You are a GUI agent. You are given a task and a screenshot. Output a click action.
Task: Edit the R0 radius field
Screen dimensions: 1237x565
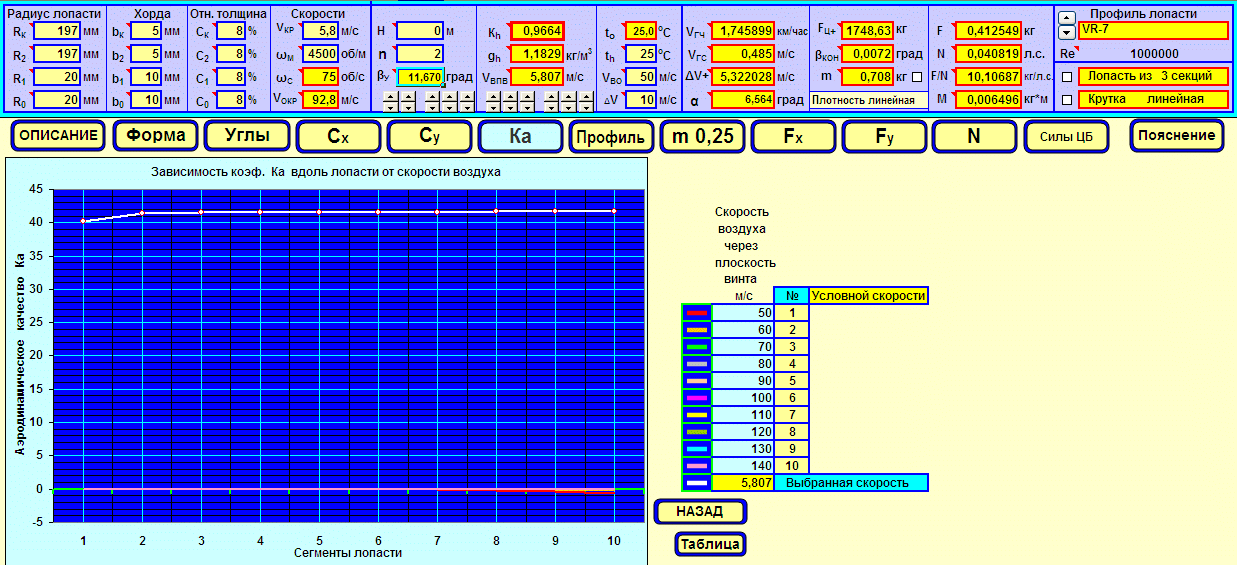point(57,99)
